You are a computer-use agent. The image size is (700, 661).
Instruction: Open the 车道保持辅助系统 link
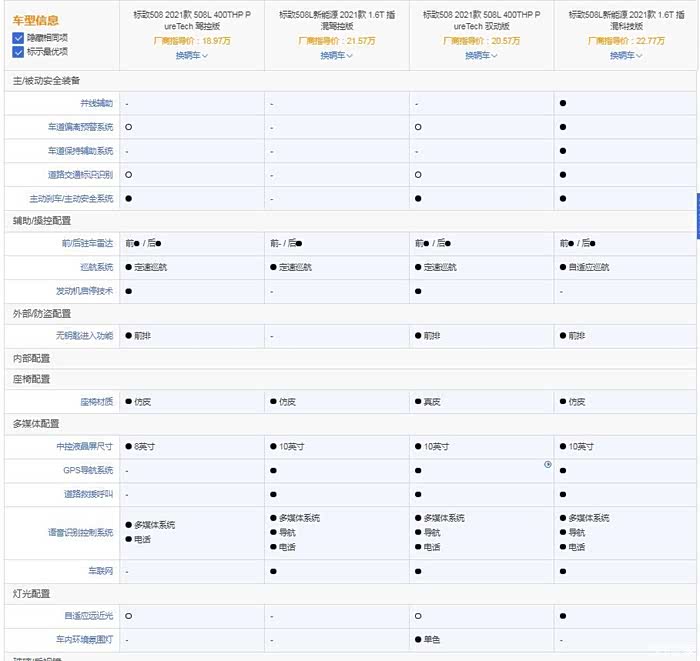point(80,151)
